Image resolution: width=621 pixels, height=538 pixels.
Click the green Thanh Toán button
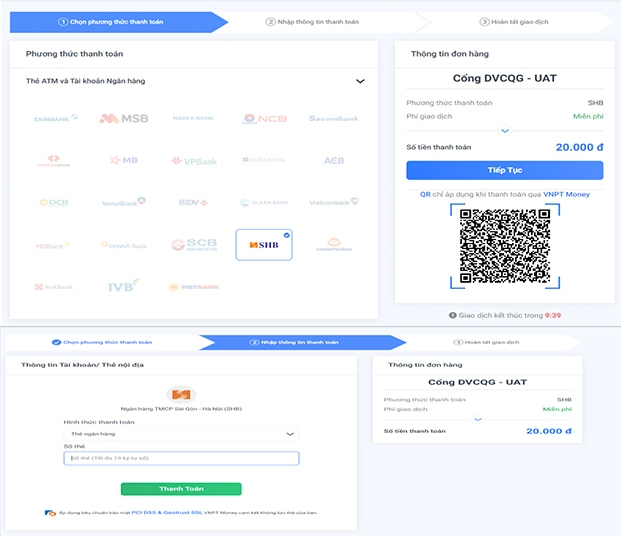point(181,489)
